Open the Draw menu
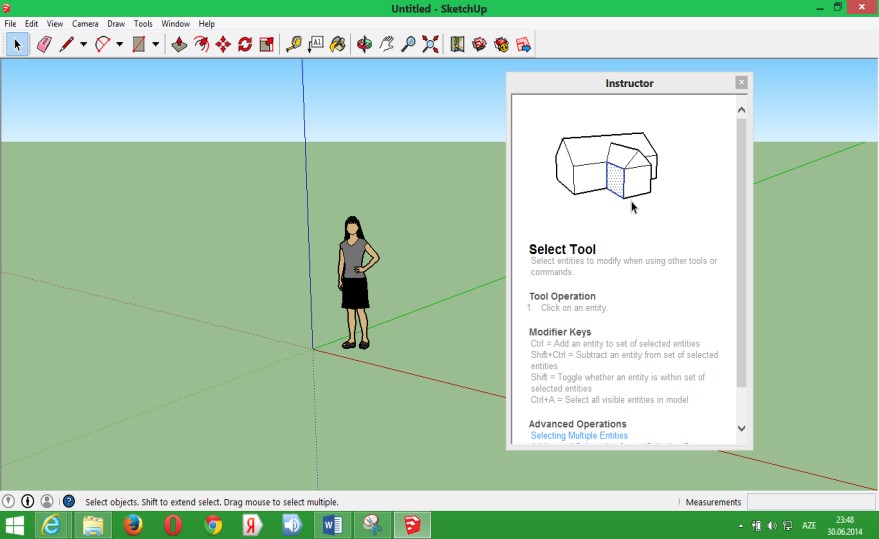The image size is (879, 539). tap(116, 24)
